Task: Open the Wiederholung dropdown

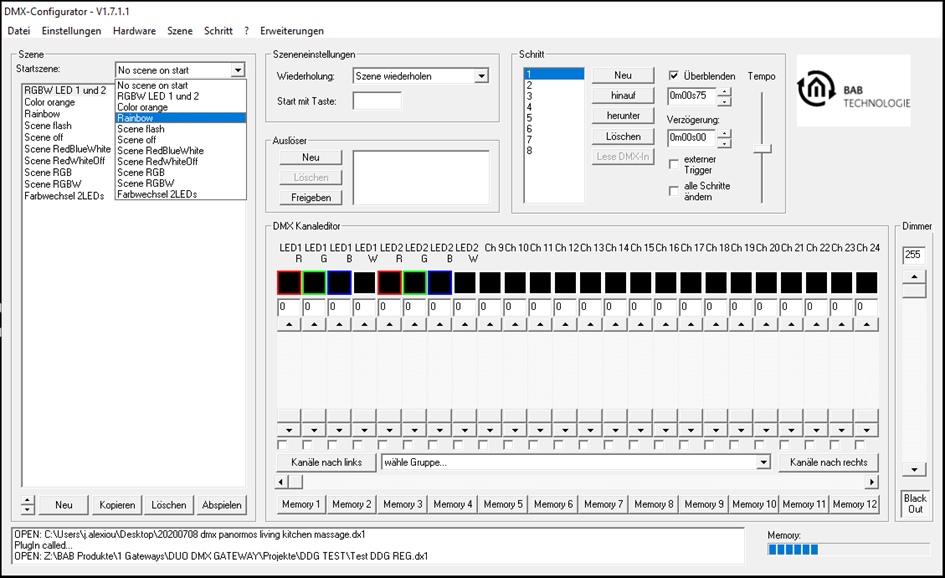Action: (481, 76)
